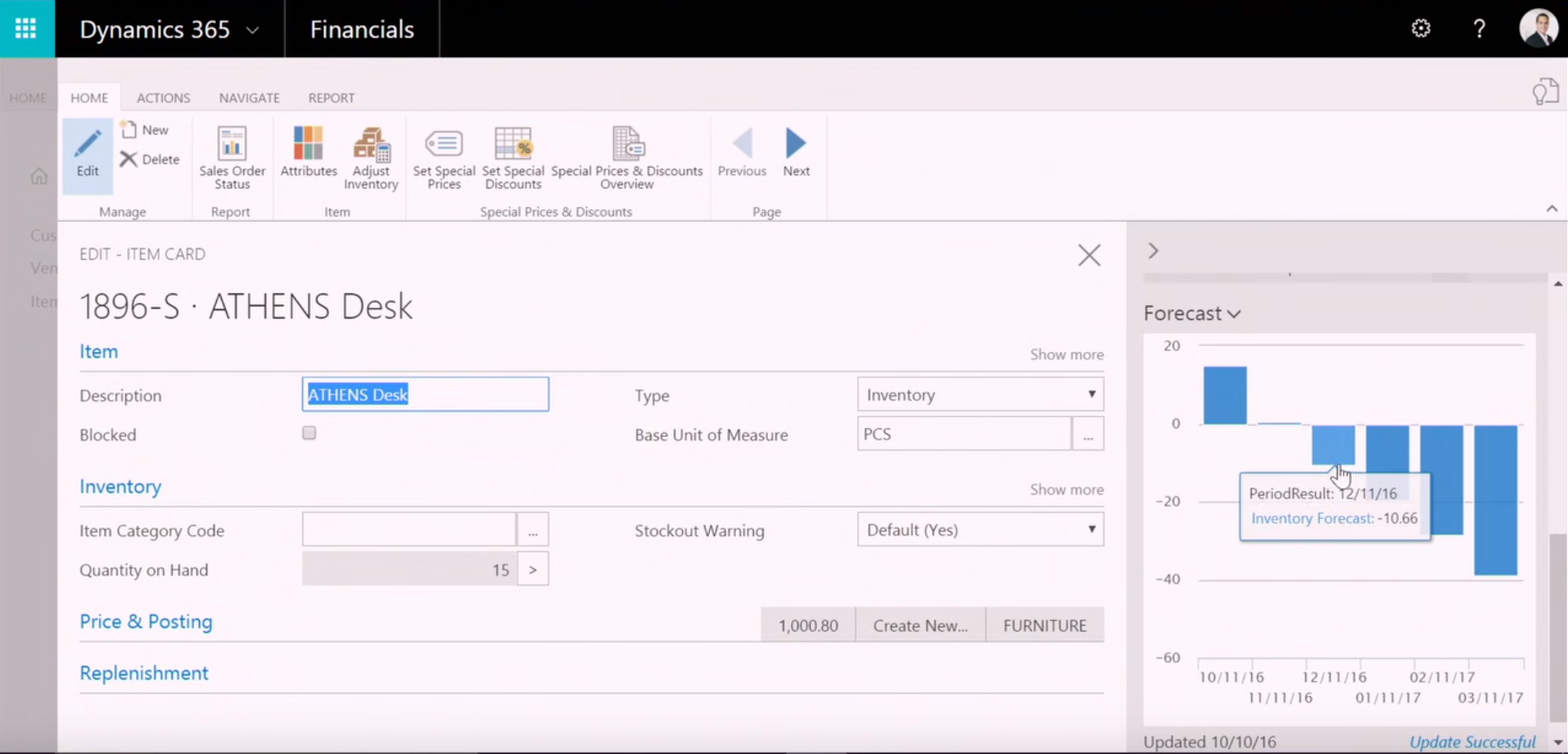Go to the Next item
Screen dimensions: 1568x754
pos(796,152)
